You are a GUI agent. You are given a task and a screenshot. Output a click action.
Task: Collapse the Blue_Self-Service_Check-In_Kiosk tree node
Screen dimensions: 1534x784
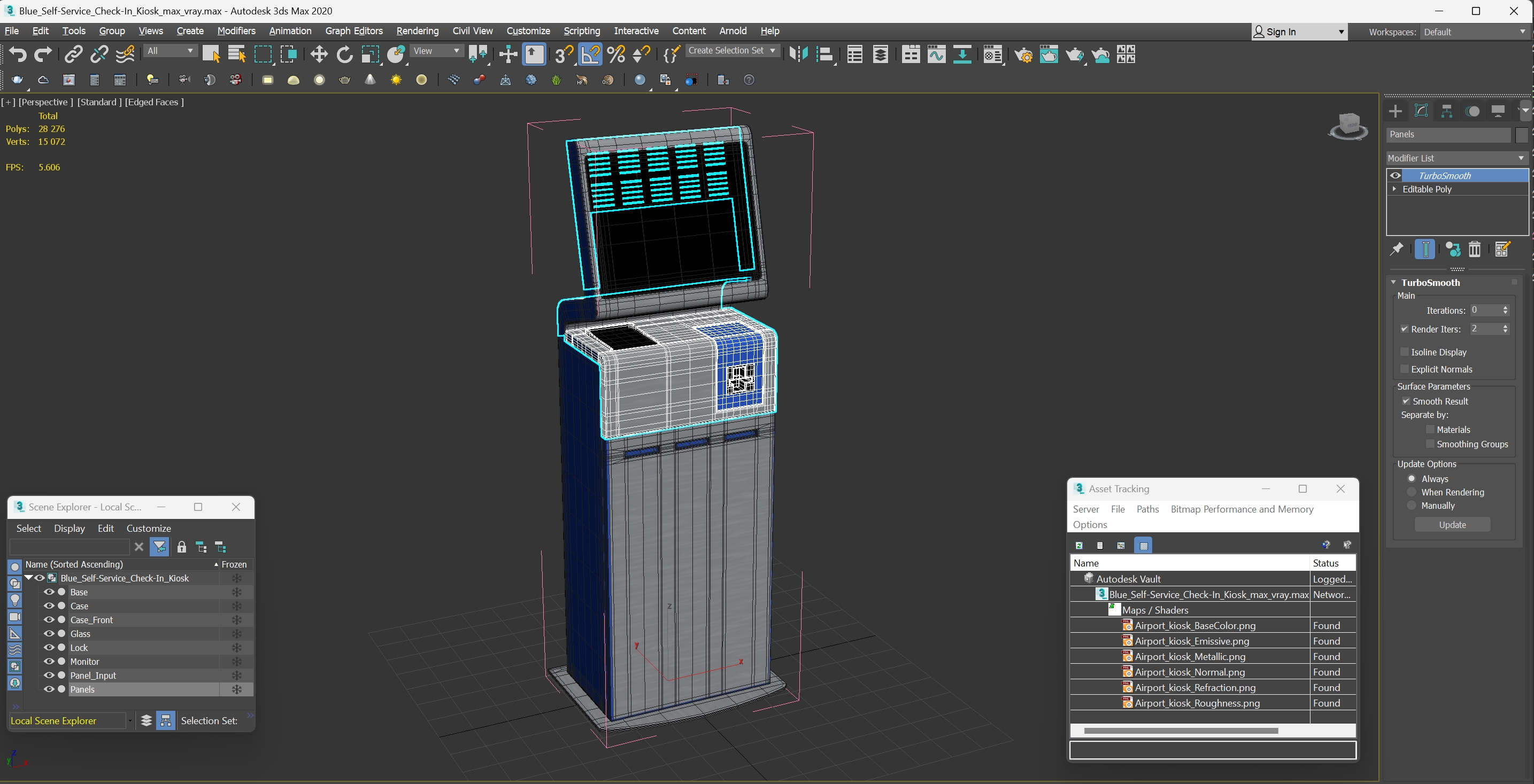pos(28,578)
